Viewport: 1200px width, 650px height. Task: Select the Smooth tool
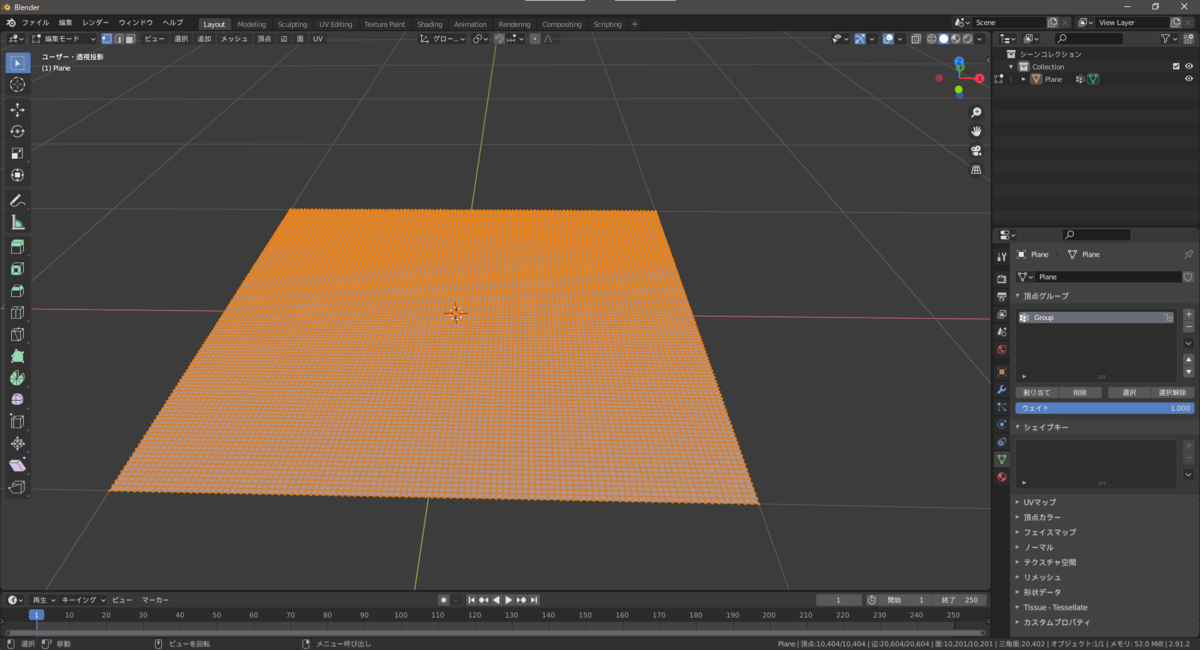click(x=18, y=400)
